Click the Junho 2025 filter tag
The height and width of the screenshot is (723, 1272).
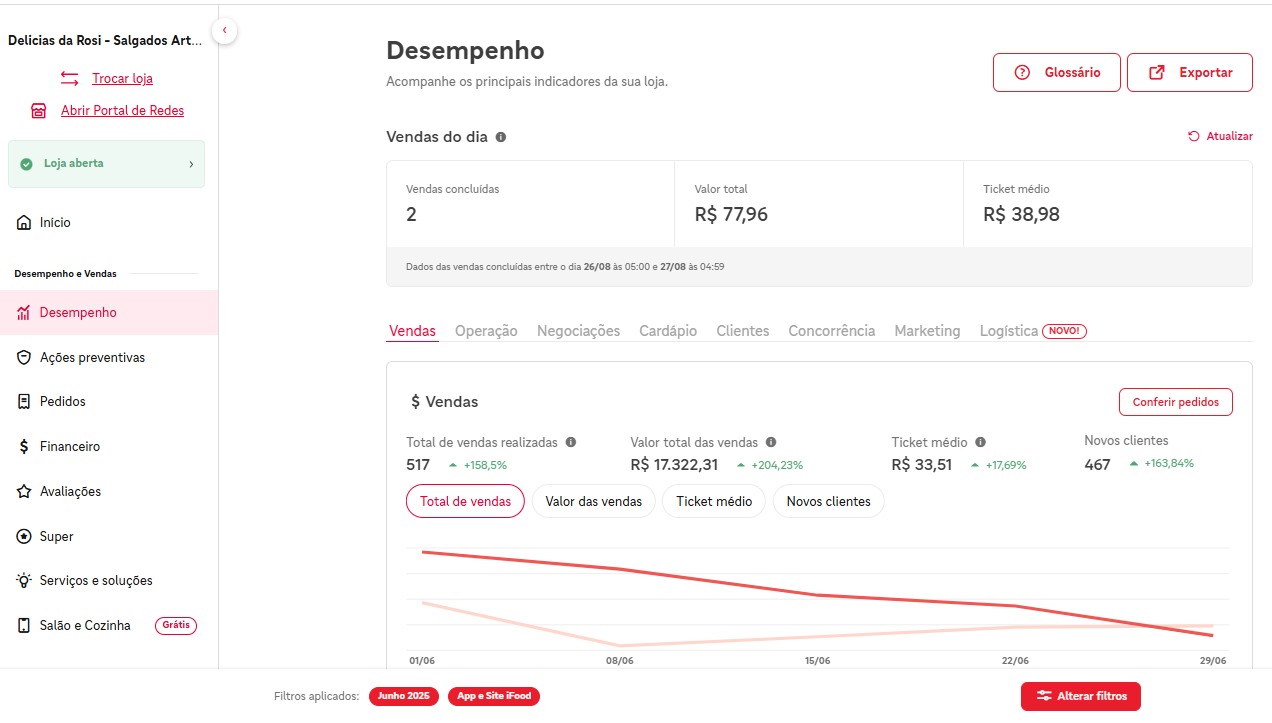tap(403, 696)
